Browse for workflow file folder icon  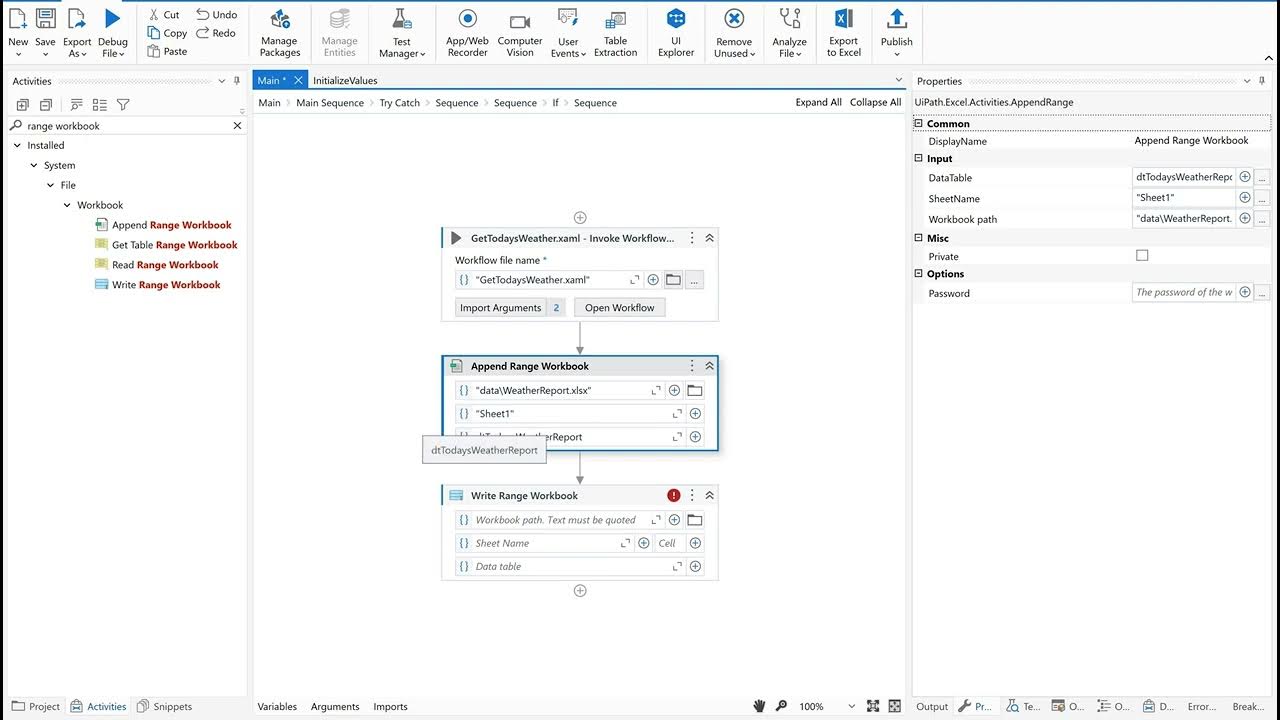(674, 280)
